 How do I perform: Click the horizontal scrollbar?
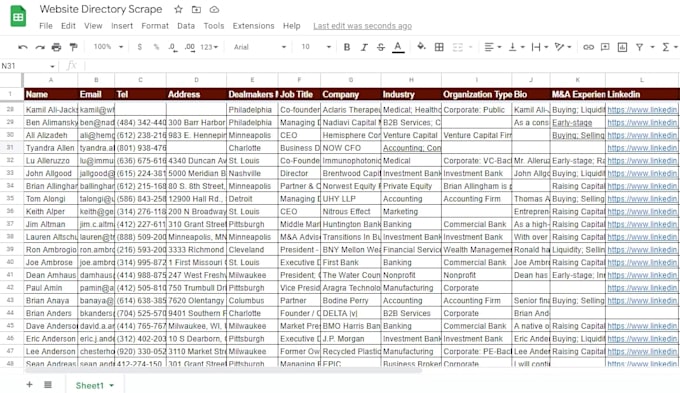pyautogui.click(x=223, y=371)
